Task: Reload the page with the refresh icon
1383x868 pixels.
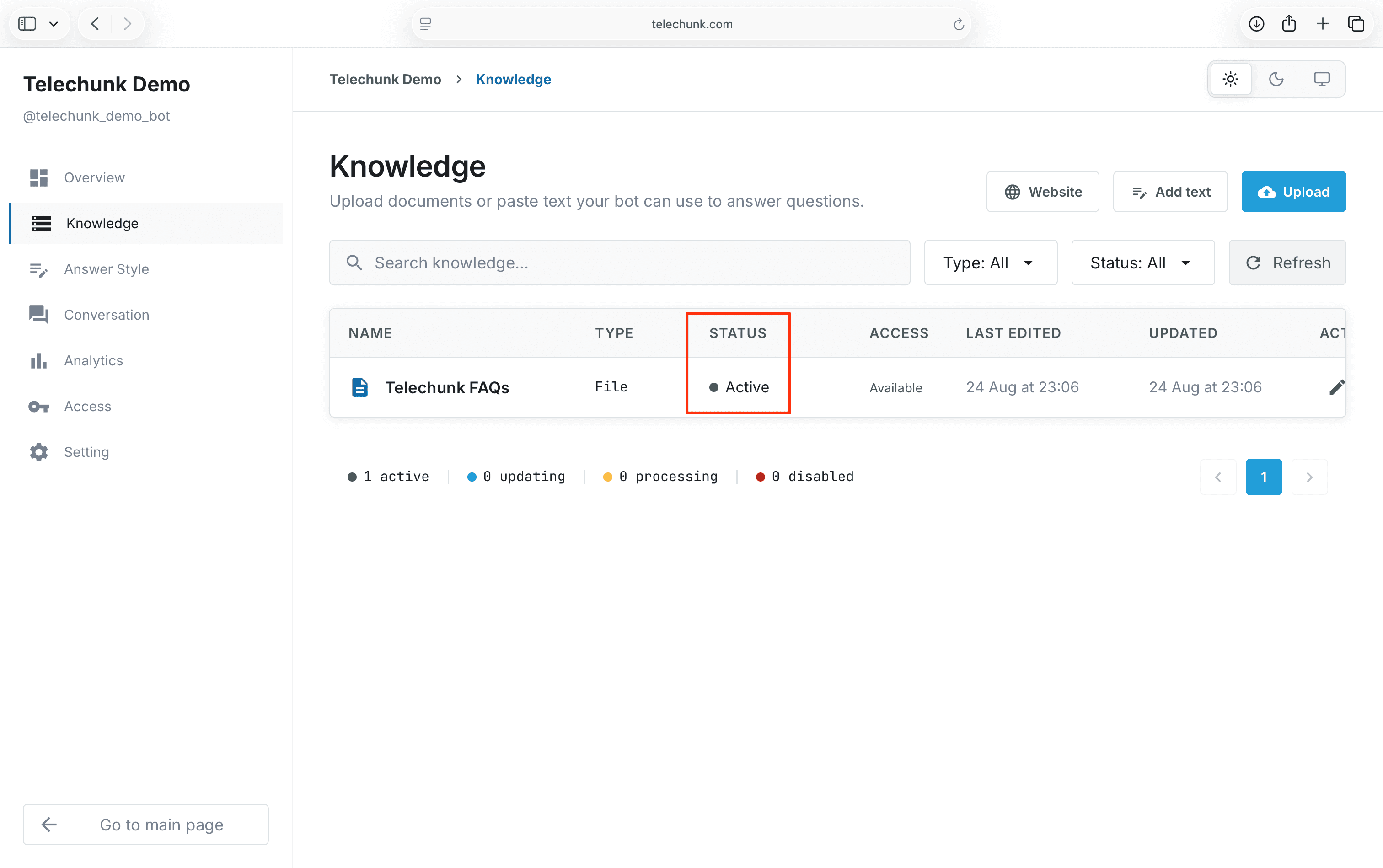Action: click(x=958, y=24)
